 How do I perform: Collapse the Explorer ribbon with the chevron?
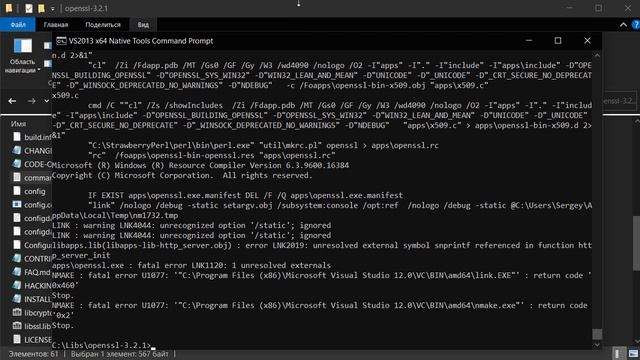[623, 25]
